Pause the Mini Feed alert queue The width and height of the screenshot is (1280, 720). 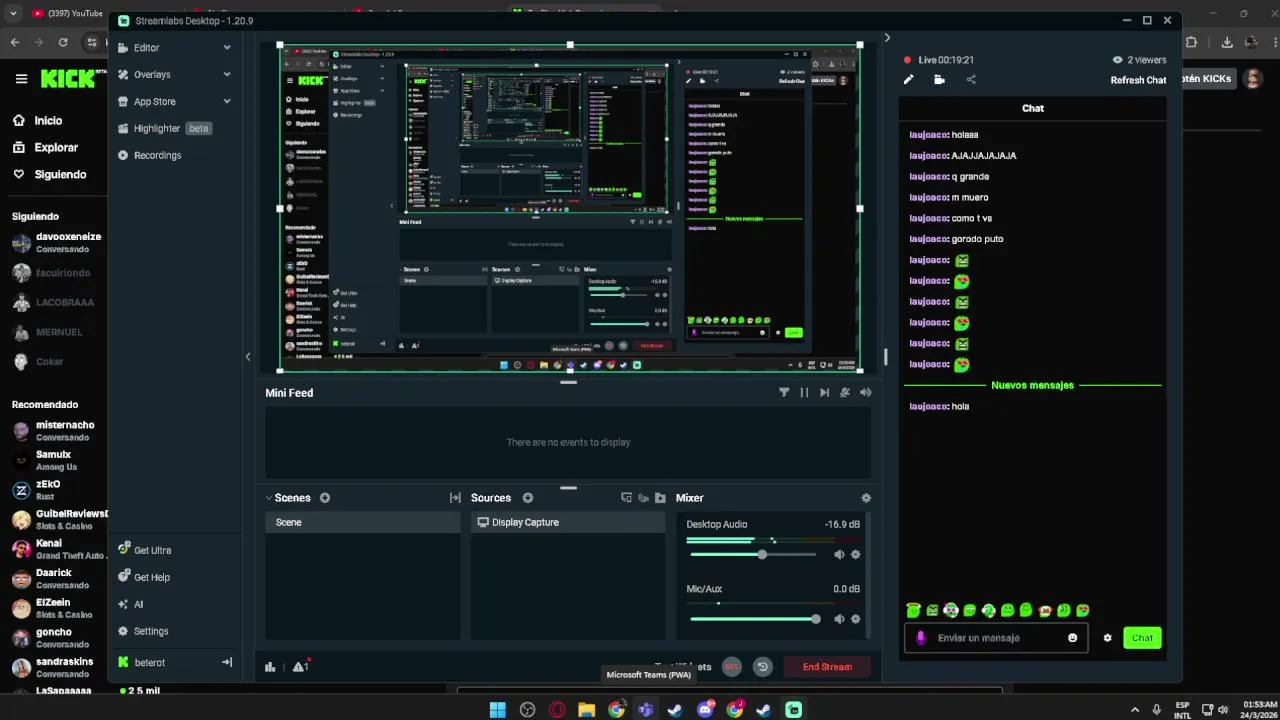pos(804,393)
